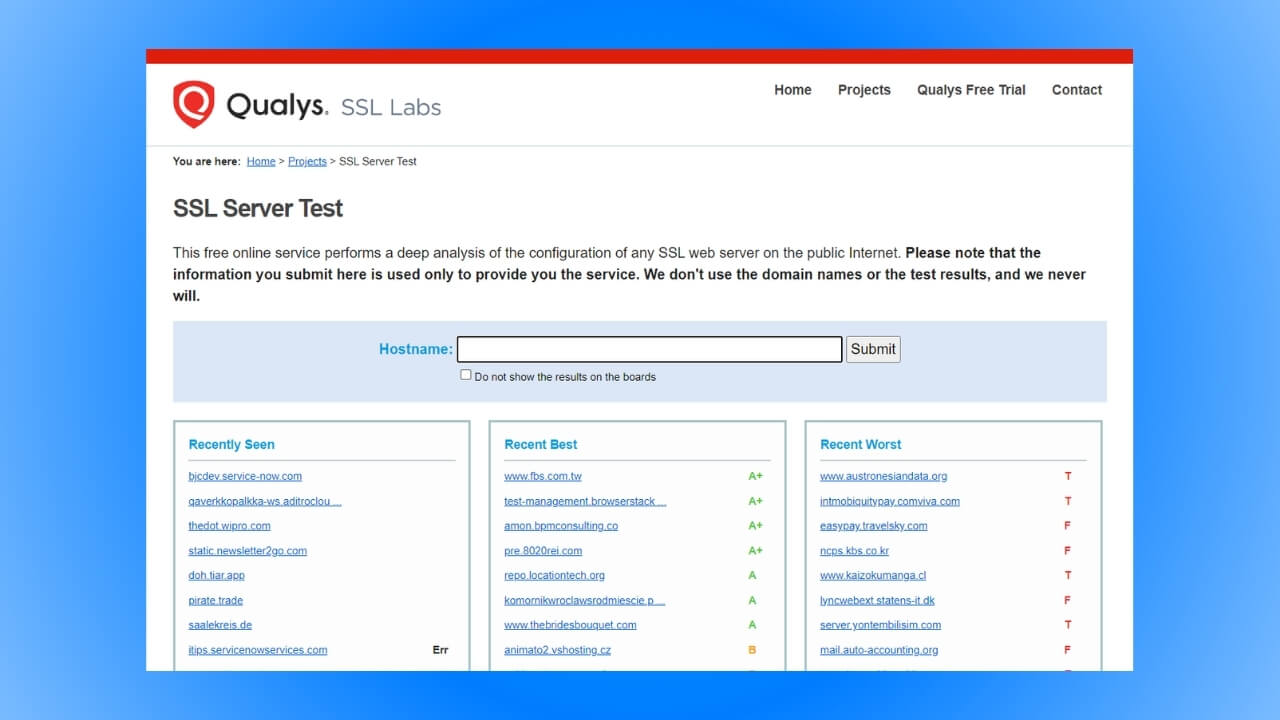1280x720 pixels.
Task: Open www.thebridesbouquet.com result
Action: click(570, 625)
